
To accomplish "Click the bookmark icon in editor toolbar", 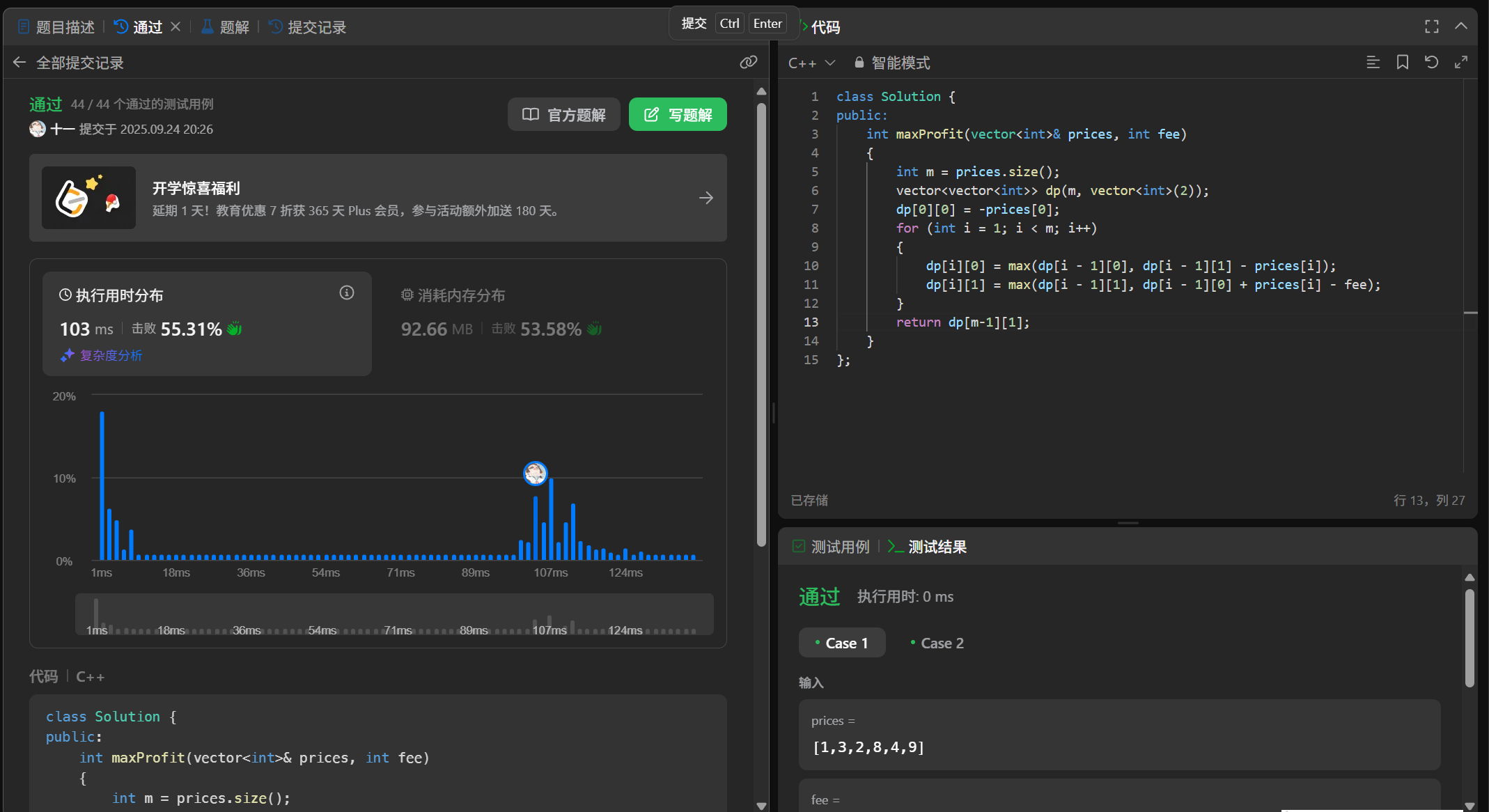I will (1402, 63).
